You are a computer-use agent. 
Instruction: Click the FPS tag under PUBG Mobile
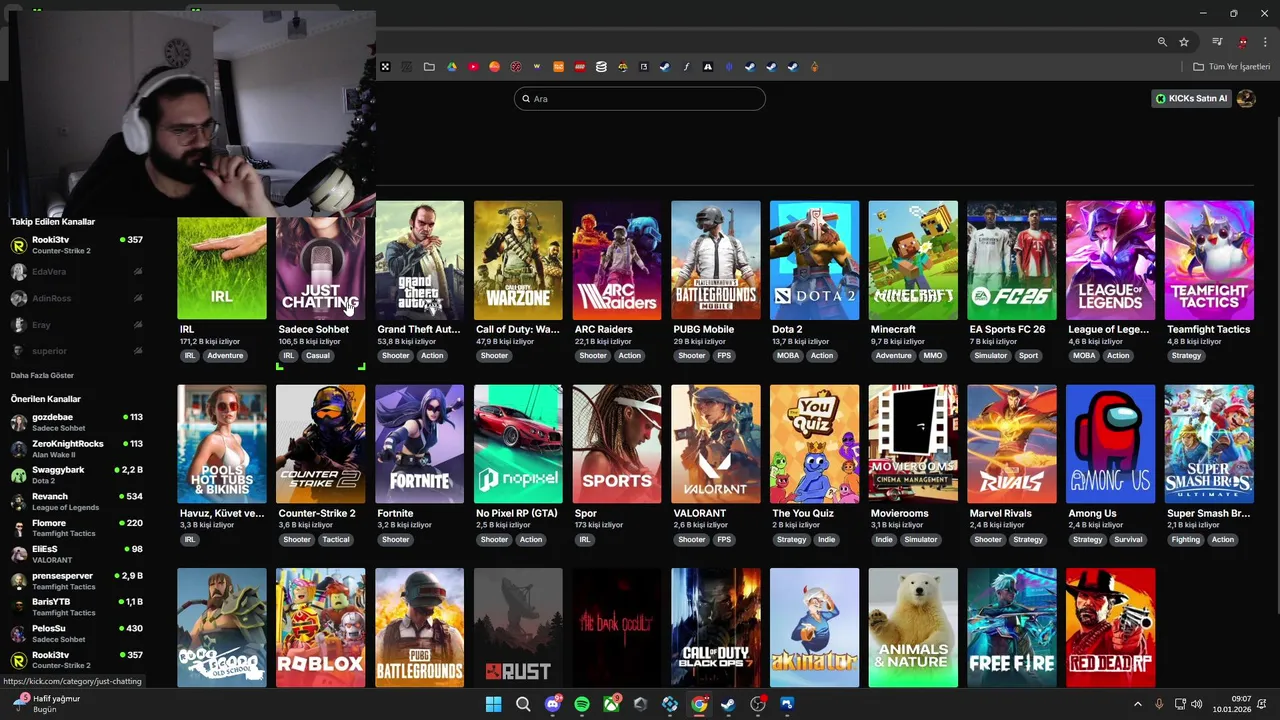point(724,356)
